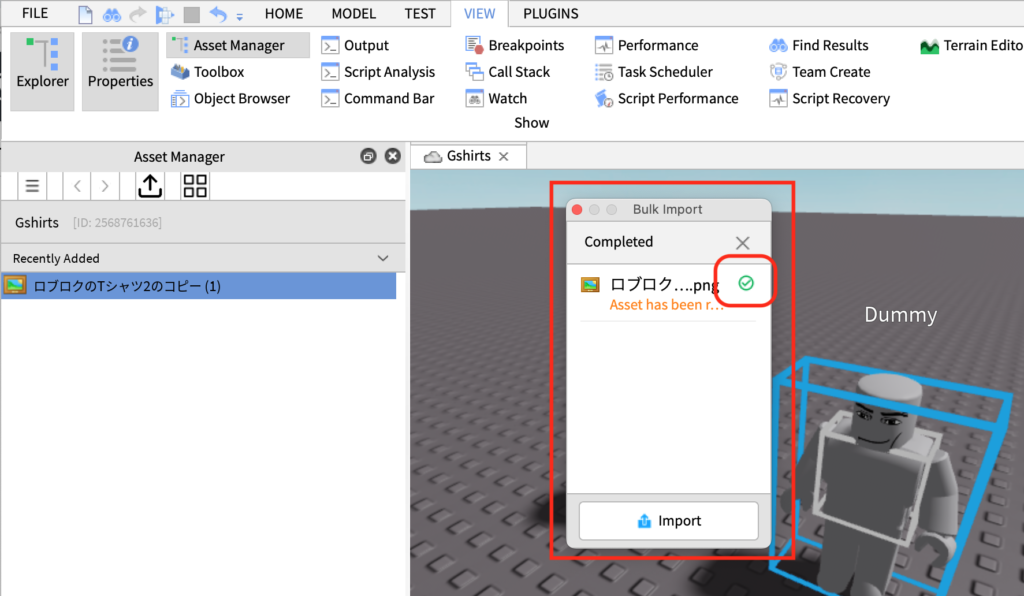Open Script Analysis window
Image resolution: width=1024 pixels, height=596 pixels.
point(378,72)
